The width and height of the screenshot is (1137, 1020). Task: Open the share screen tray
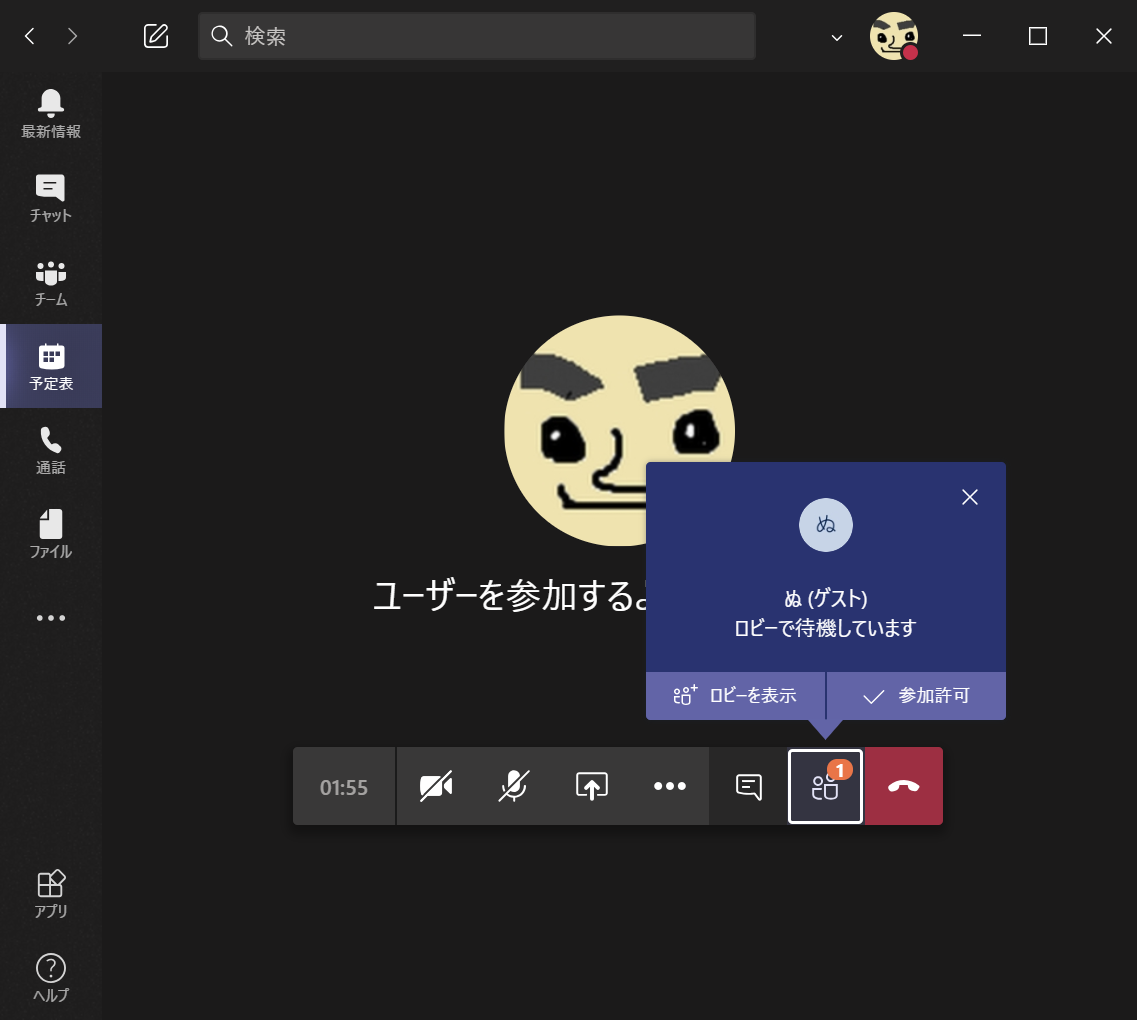point(592,786)
